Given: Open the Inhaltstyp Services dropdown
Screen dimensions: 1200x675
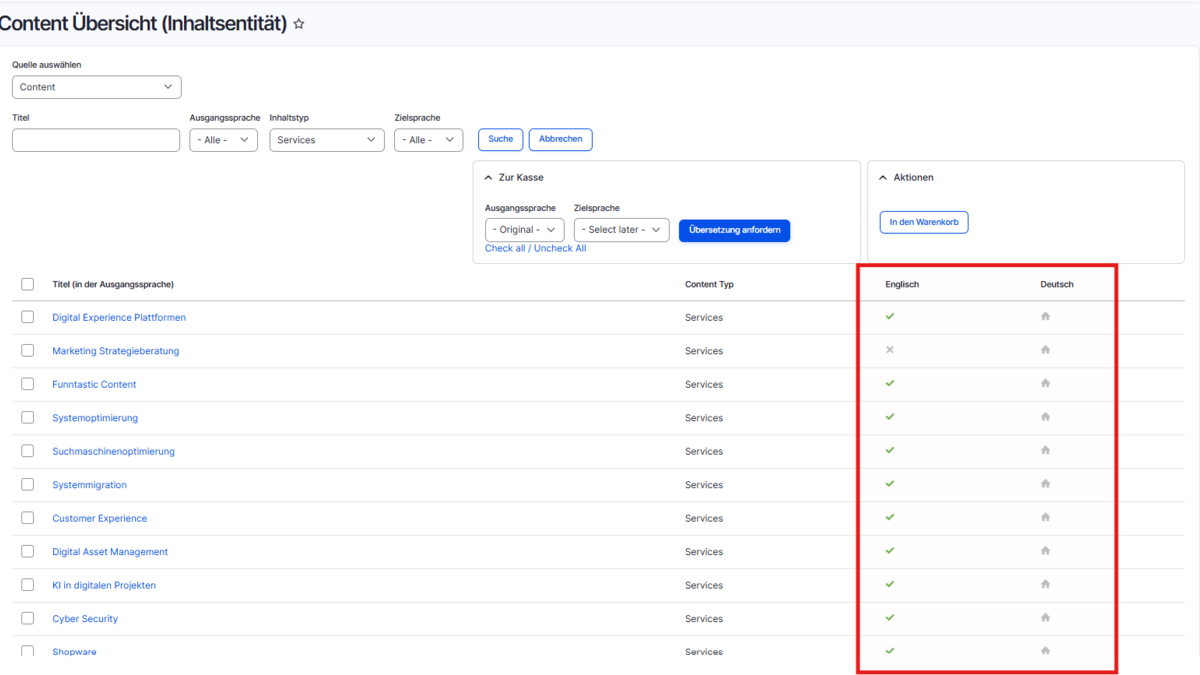Looking at the screenshot, I should [326, 140].
